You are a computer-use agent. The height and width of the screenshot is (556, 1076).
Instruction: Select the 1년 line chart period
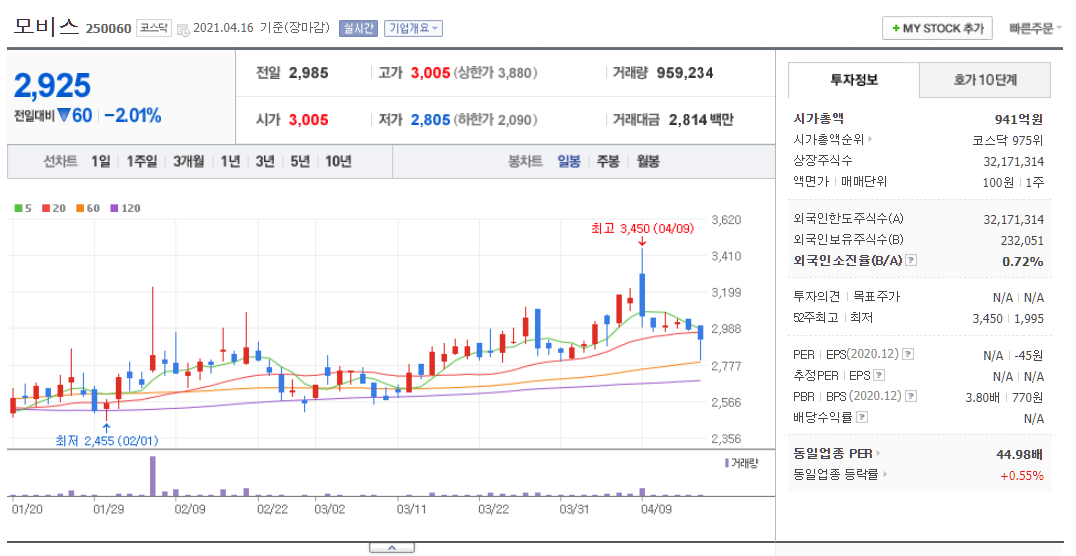[x=231, y=161]
